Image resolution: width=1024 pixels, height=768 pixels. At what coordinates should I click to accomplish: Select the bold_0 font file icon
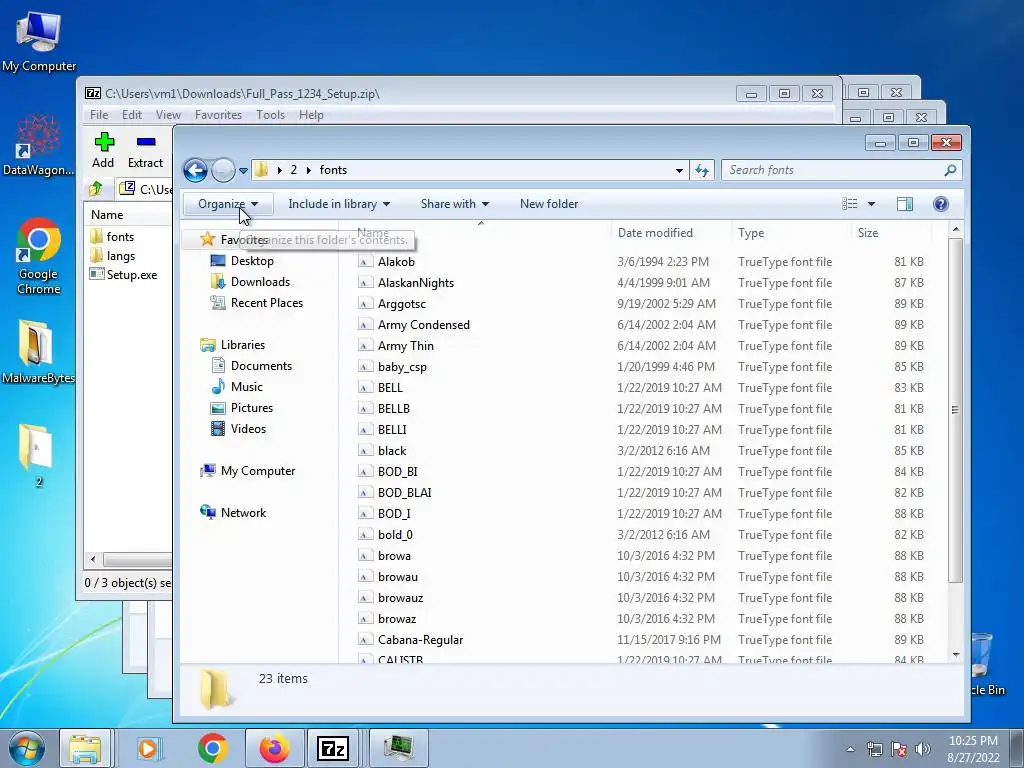tap(365, 535)
